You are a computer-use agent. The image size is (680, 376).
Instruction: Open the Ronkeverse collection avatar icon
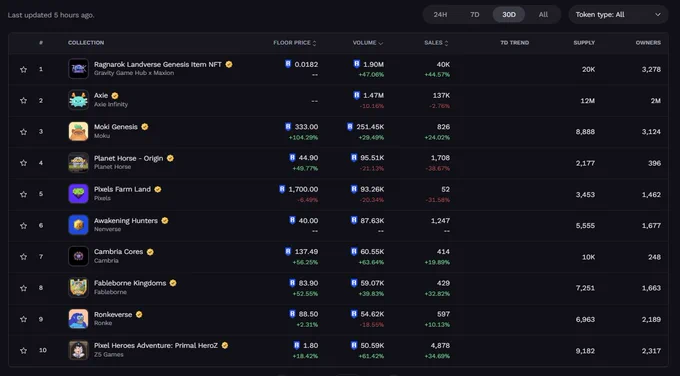point(78,319)
